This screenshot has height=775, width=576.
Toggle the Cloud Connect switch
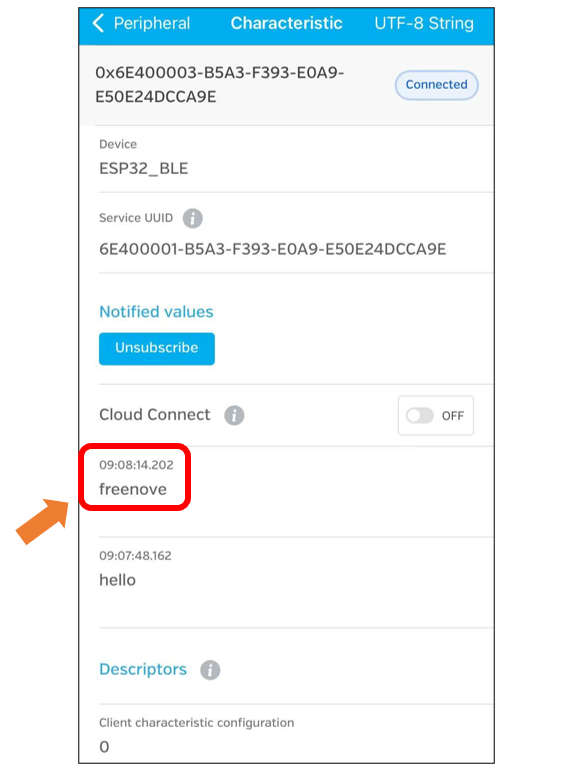point(419,416)
